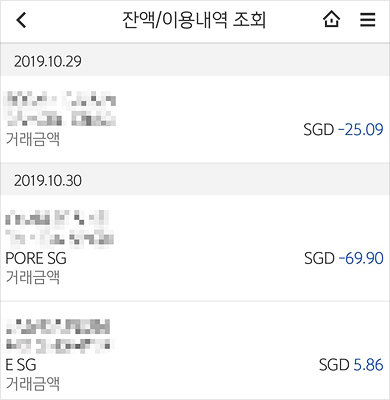
Task: Tap the back arrow icon
Action: point(21,20)
